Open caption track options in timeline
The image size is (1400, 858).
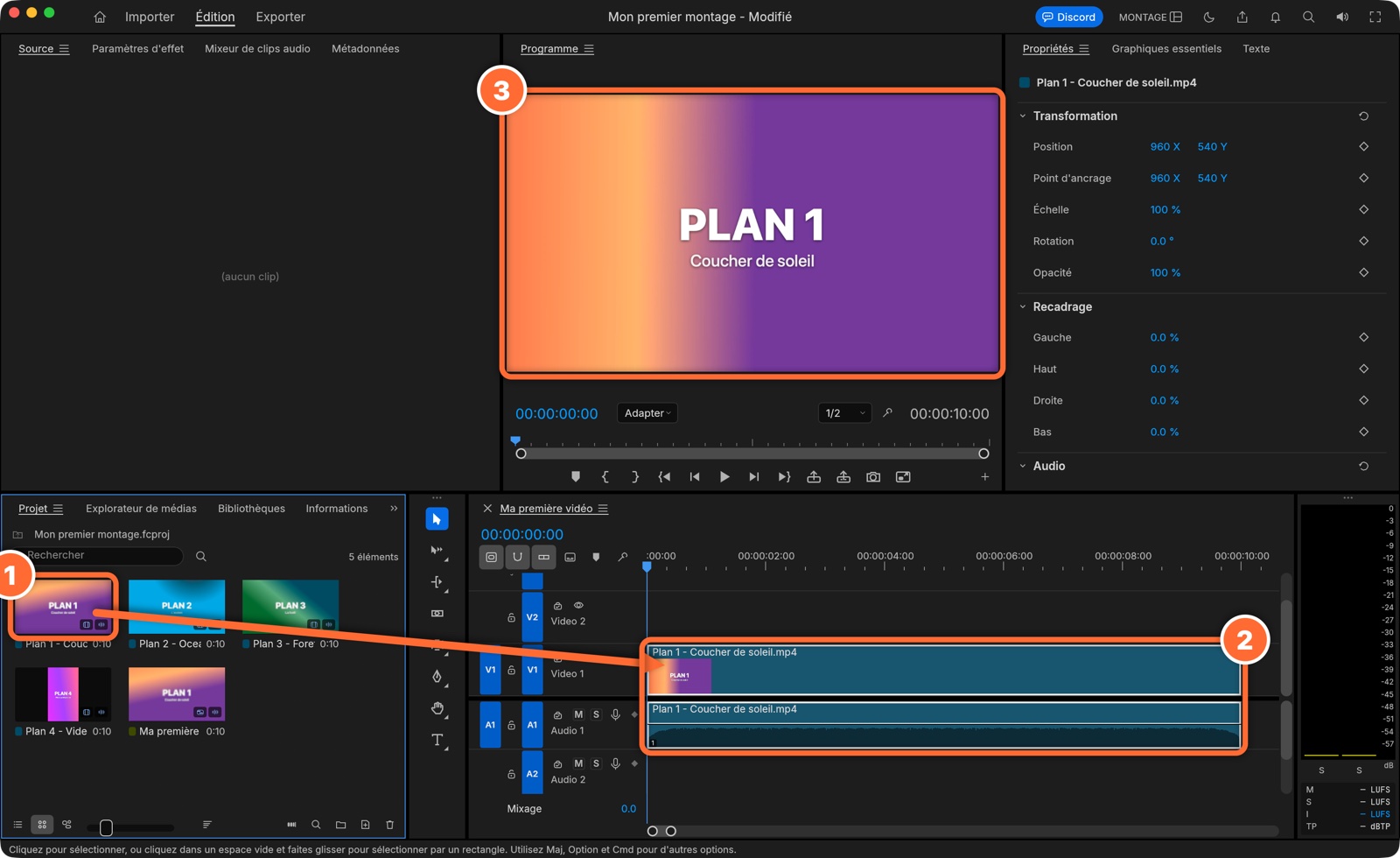tap(570, 557)
